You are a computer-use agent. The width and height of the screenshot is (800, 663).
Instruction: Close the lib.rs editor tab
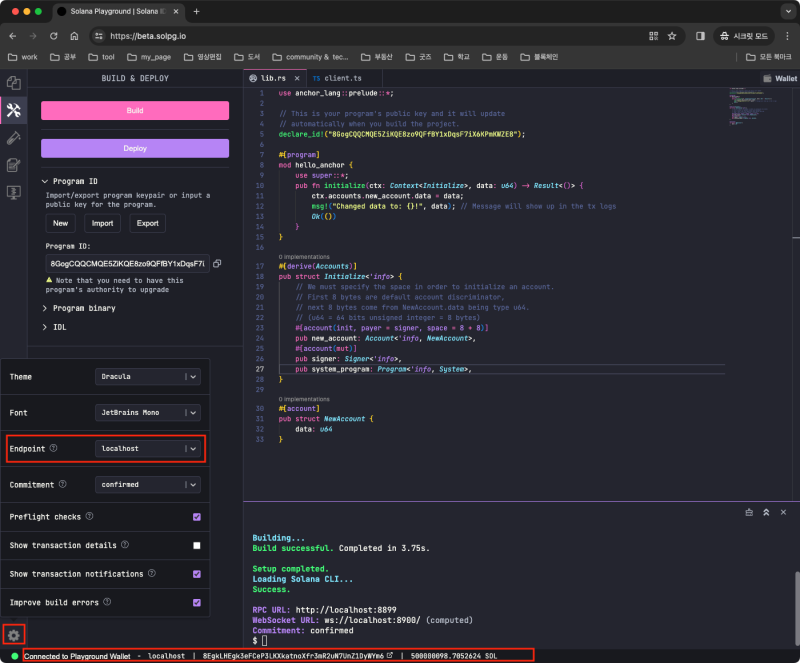(x=297, y=78)
